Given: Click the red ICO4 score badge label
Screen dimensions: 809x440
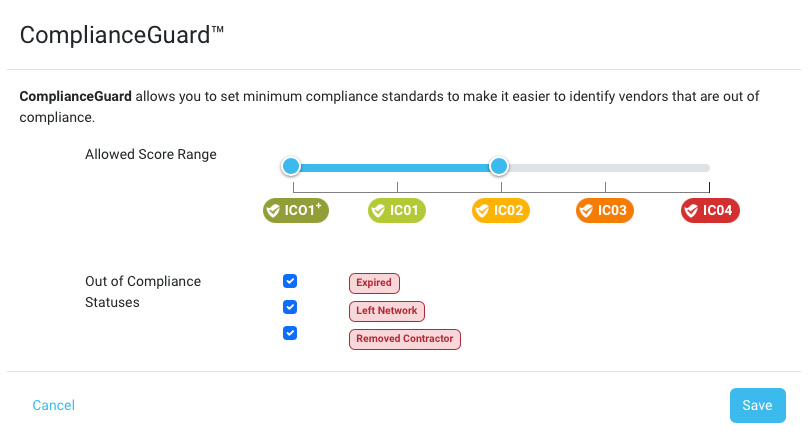Looking at the screenshot, I should click(719, 211).
